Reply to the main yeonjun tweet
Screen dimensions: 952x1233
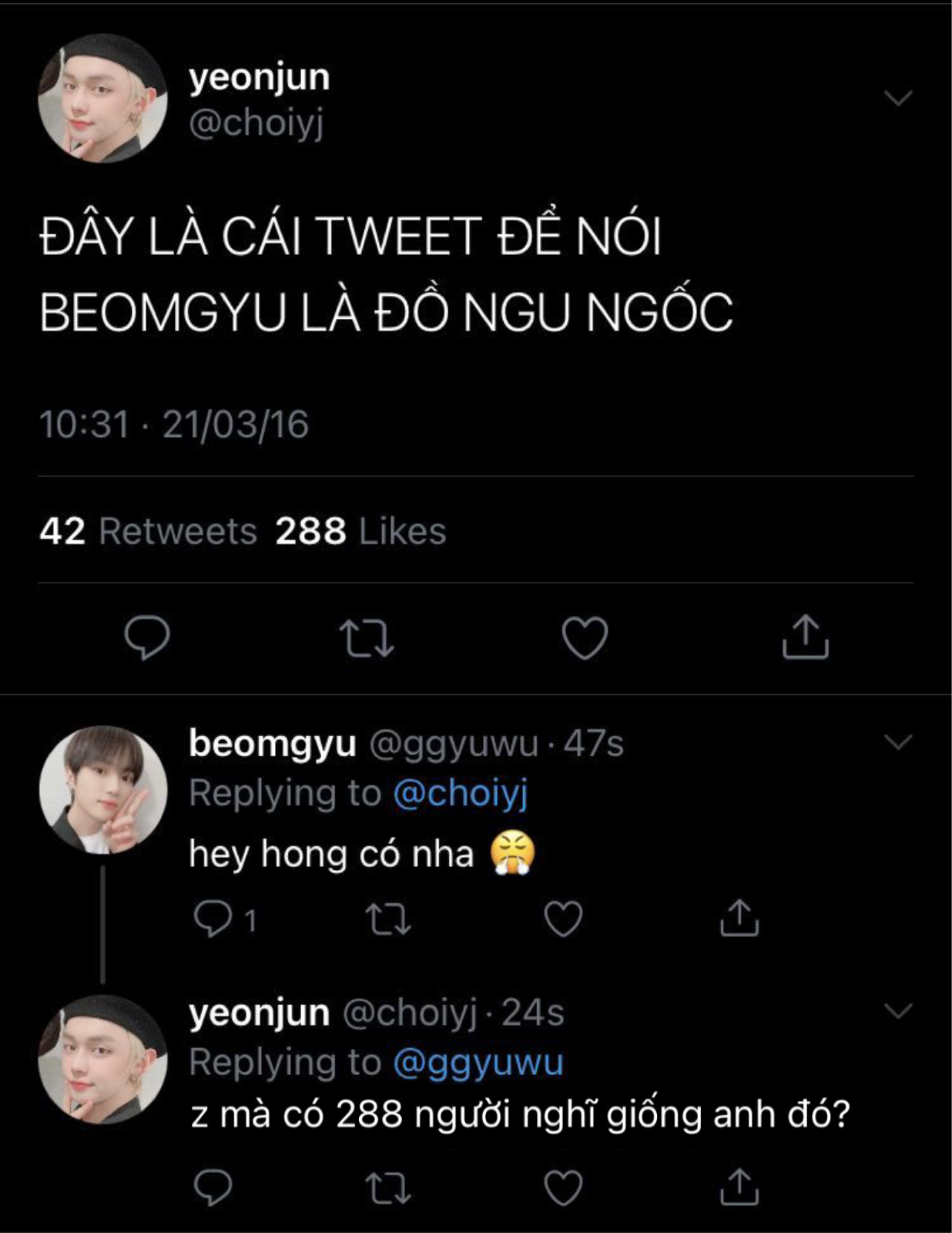click(x=146, y=637)
